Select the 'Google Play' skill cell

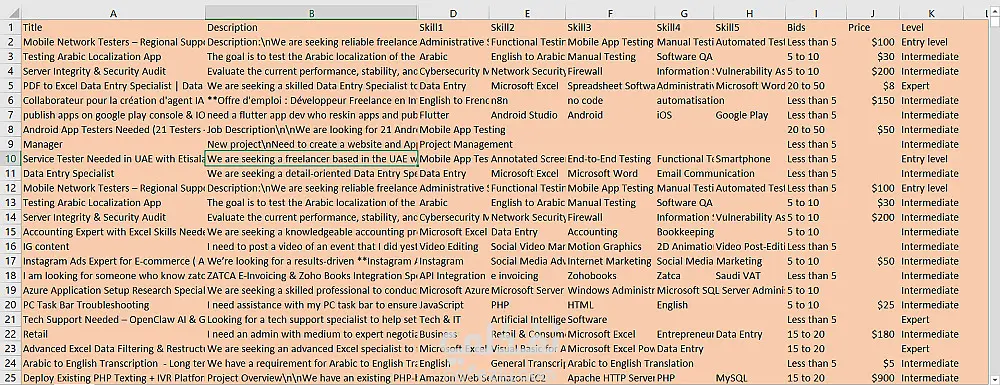coord(750,115)
